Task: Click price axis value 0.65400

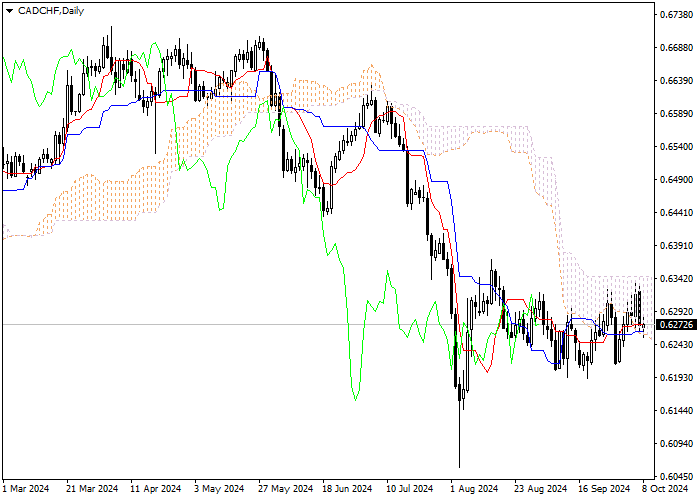Action: [677, 147]
